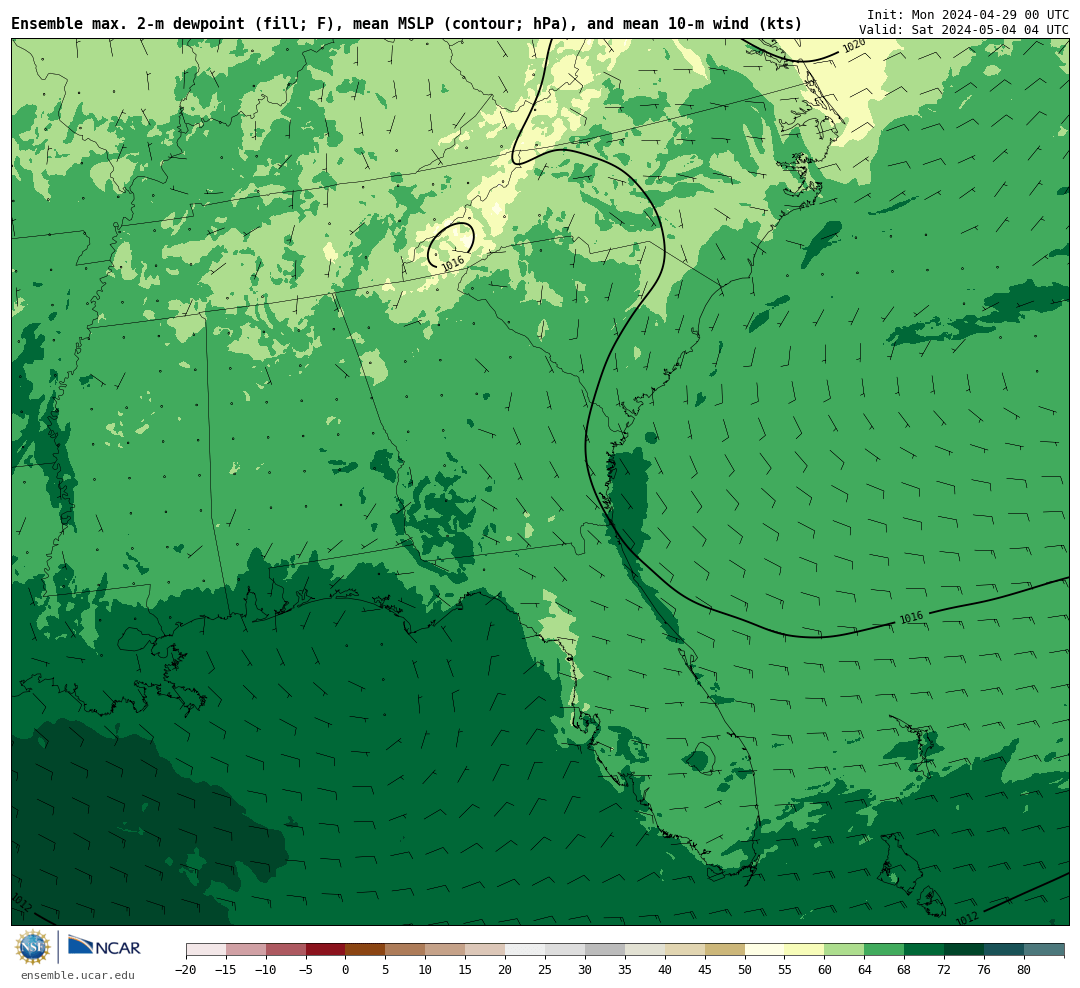Click the 1016 label on the small closed isobar

pyautogui.click(x=453, y=263)
